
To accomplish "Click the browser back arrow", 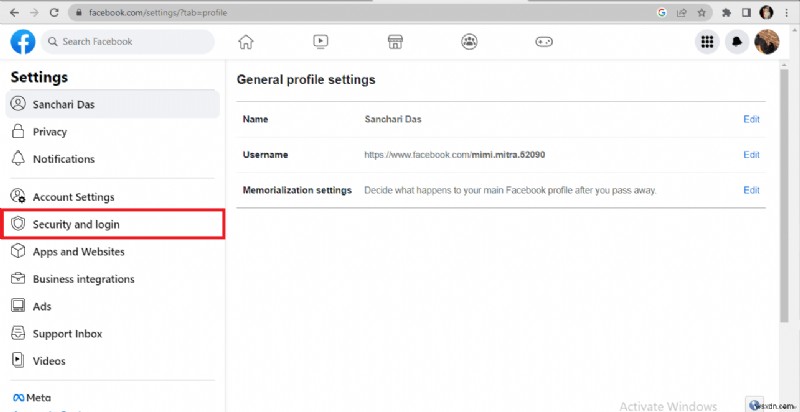I will [14, 13].
